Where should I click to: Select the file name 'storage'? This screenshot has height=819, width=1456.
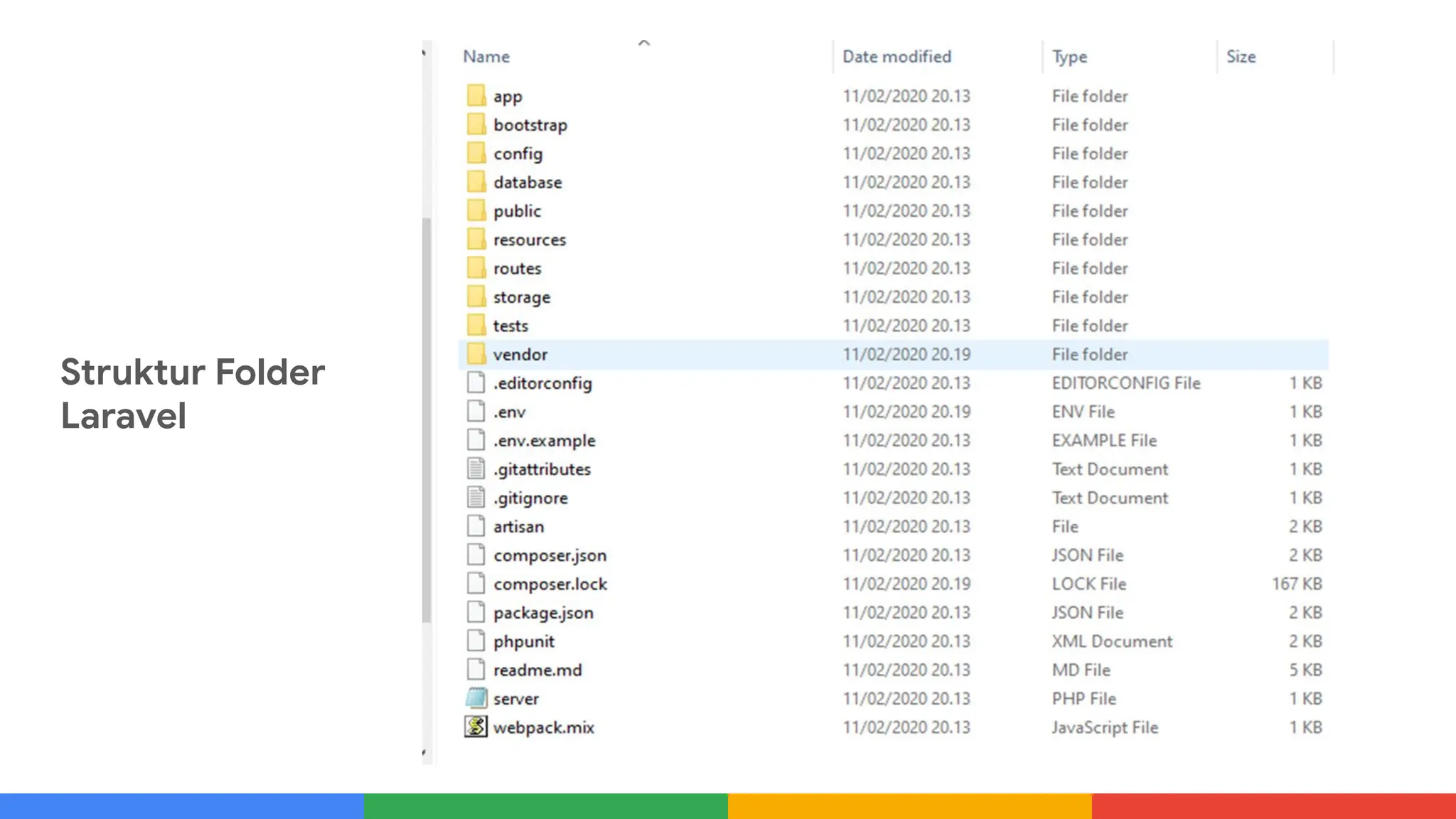[522, 298]
